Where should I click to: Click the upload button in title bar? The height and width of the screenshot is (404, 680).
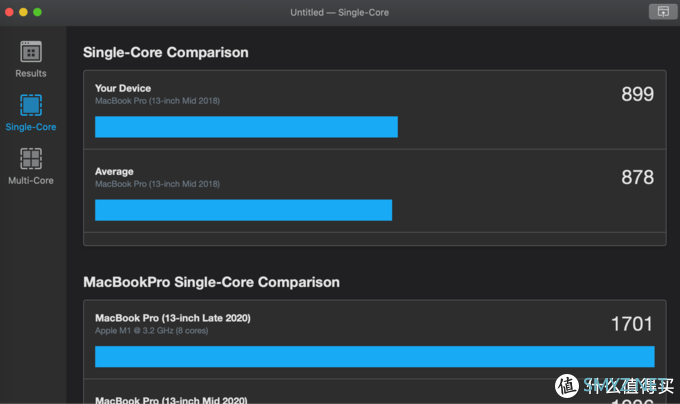(663, 12)
